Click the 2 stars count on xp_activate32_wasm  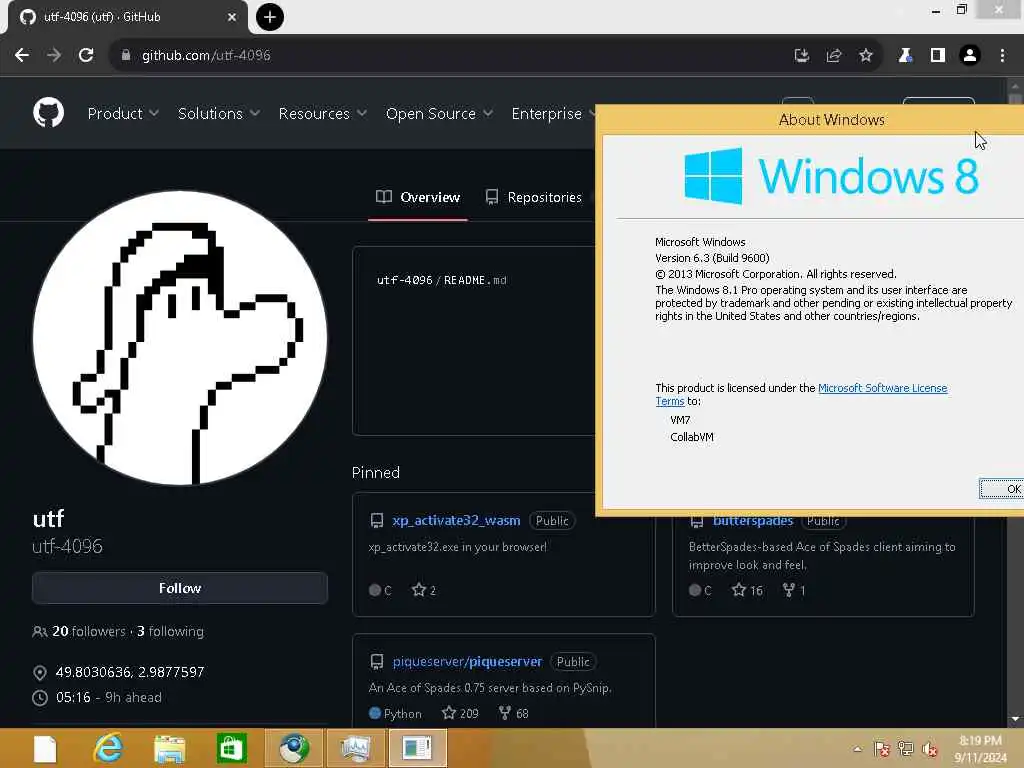click(424, 590)
